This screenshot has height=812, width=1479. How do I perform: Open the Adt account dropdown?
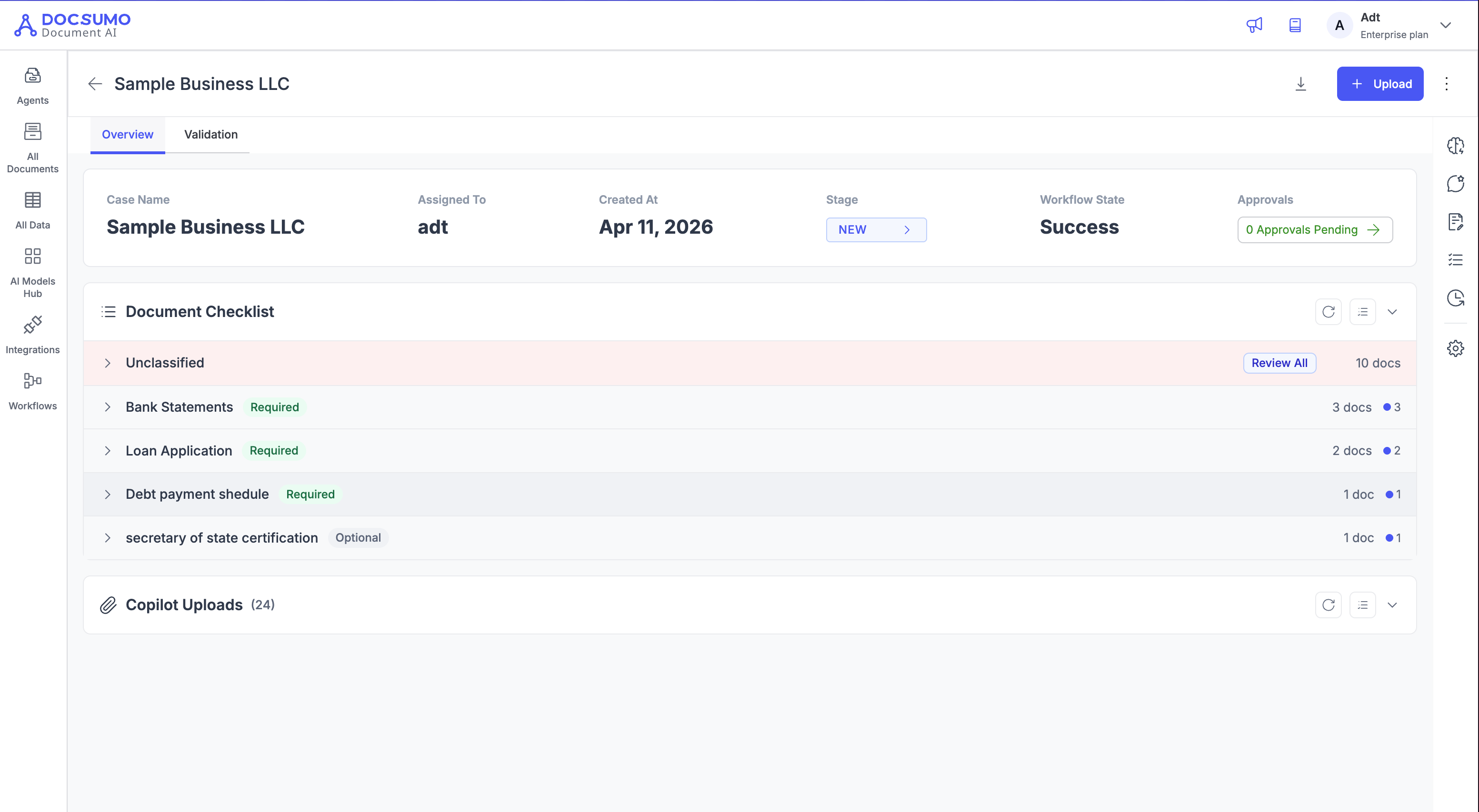point(1446,25)
